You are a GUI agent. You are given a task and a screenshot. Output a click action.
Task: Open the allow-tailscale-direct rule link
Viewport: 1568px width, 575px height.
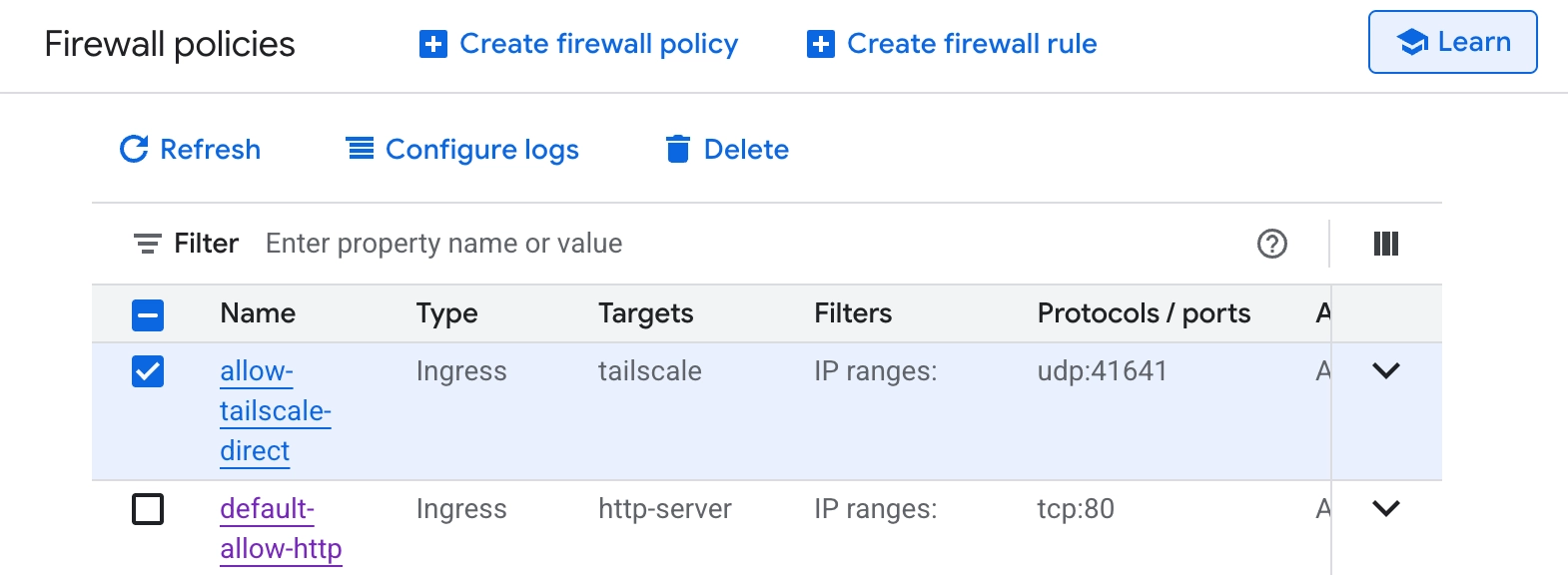click(275, 411)
